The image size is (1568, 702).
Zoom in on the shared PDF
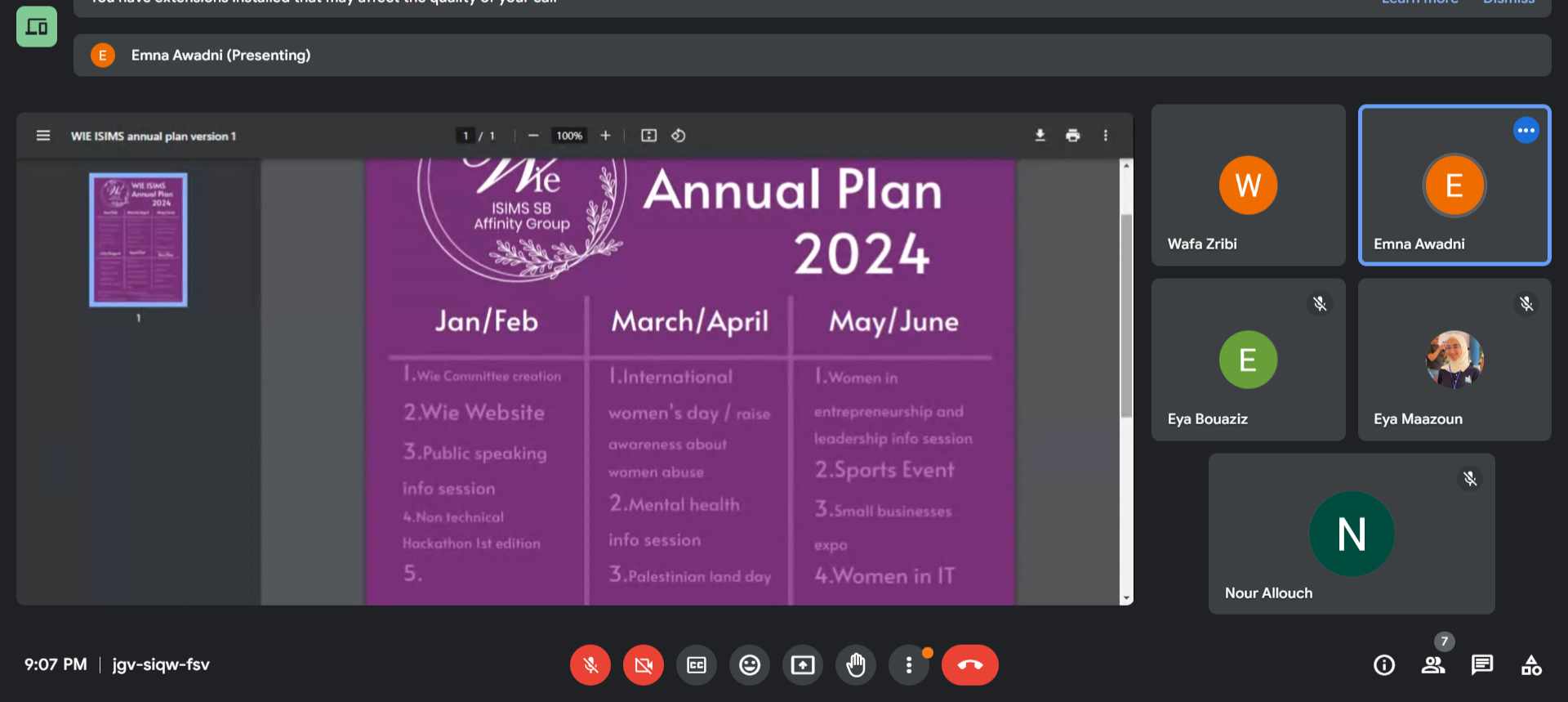[605, 136]
